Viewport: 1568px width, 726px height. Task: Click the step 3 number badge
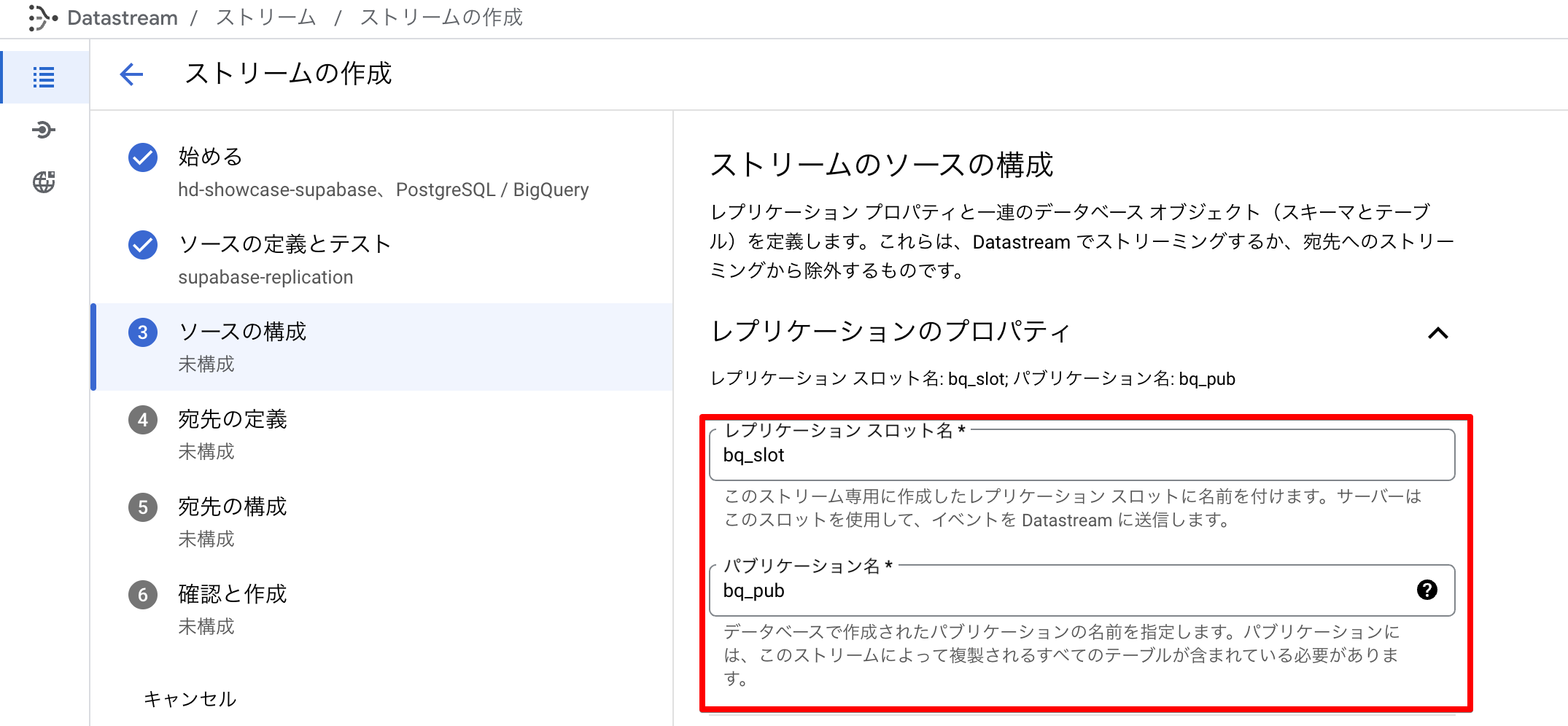[x=143, y=332]
